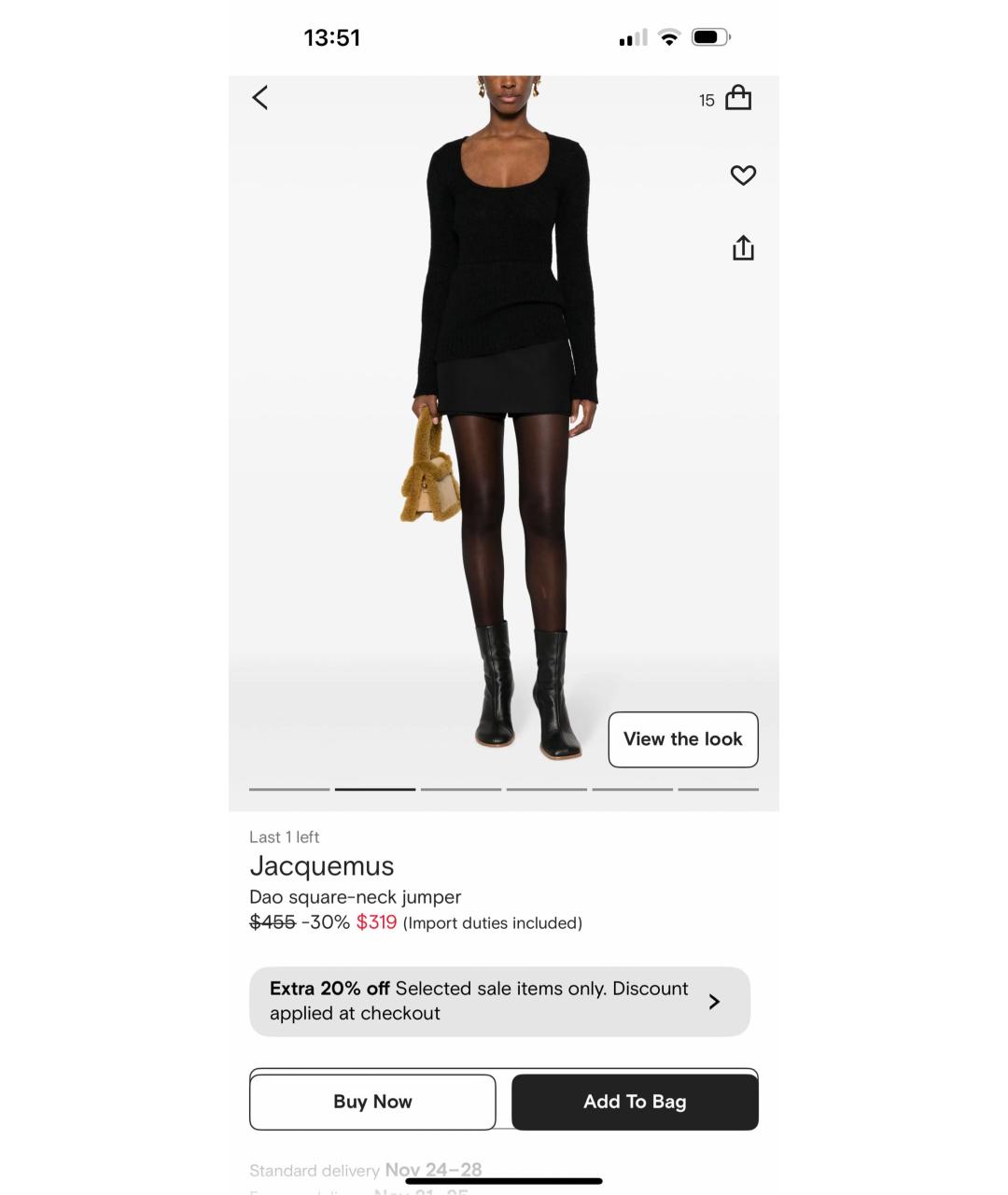Click the Buy Now button
Screen dimensions: 1008x1195
point(372,1102)
